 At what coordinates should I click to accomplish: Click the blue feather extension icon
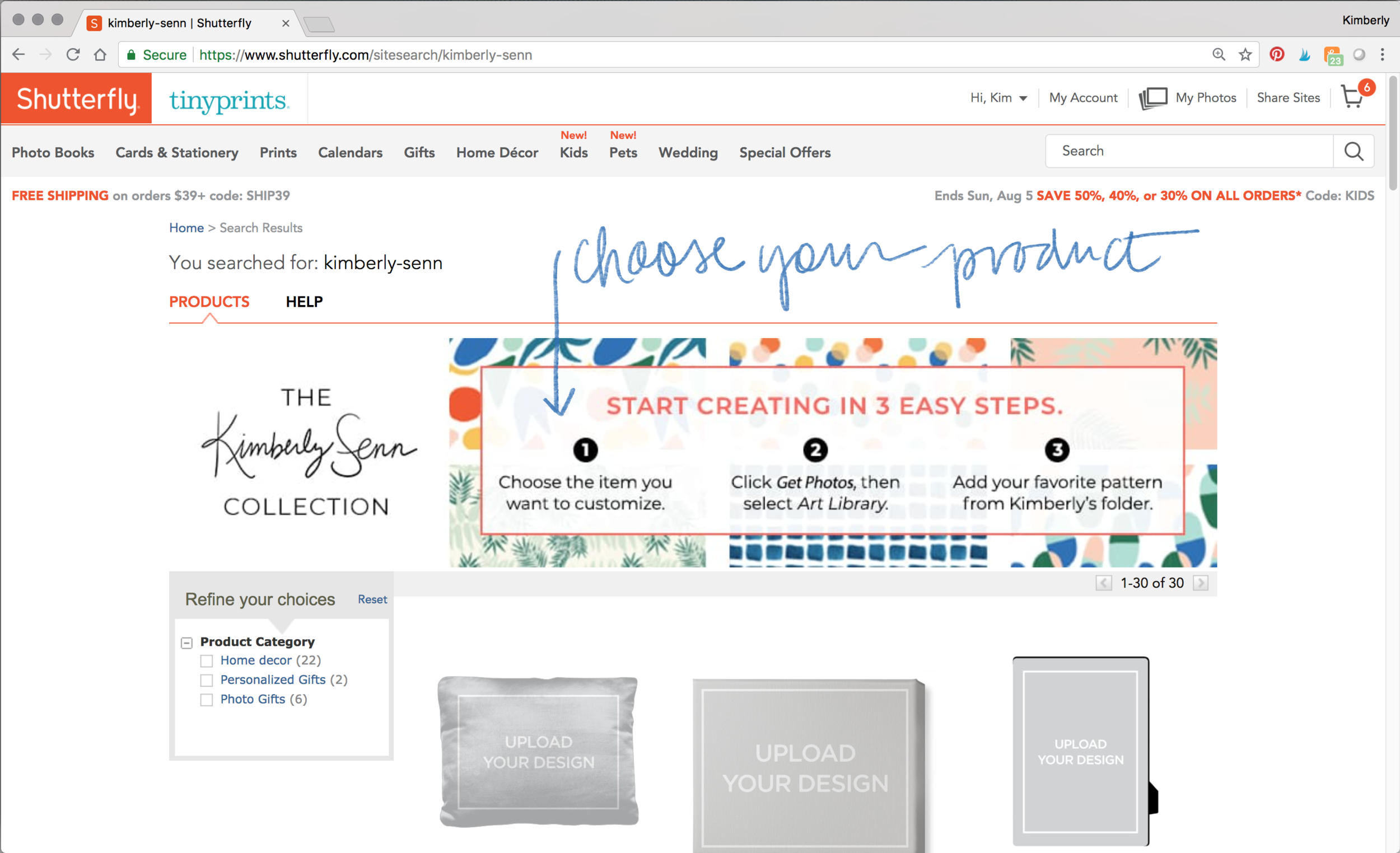pos(1305,54)
